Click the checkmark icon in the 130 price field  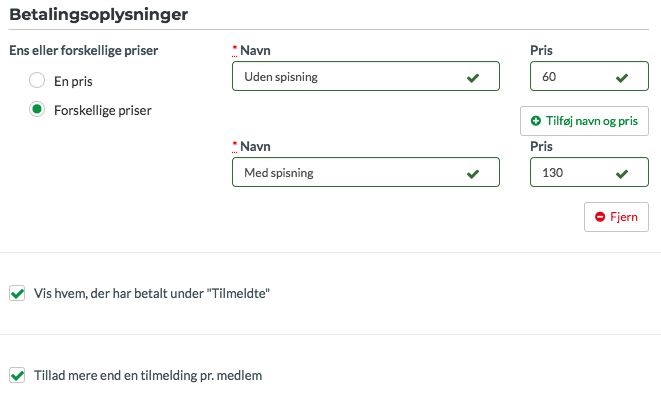(x=622, y=174)
